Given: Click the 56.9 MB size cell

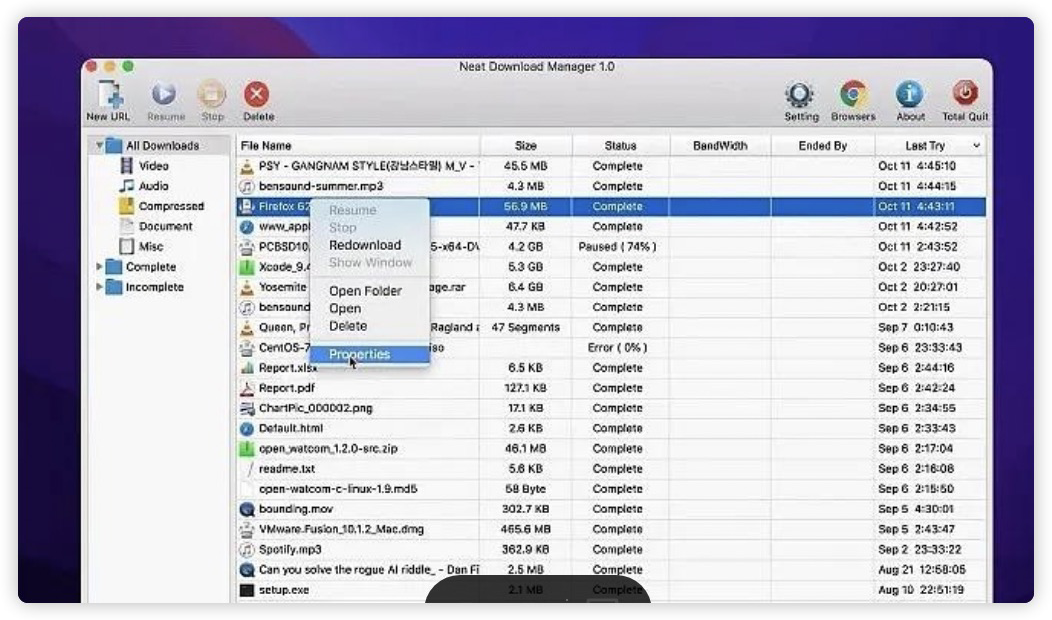Looking at the screenshot, I should (525, 206).
